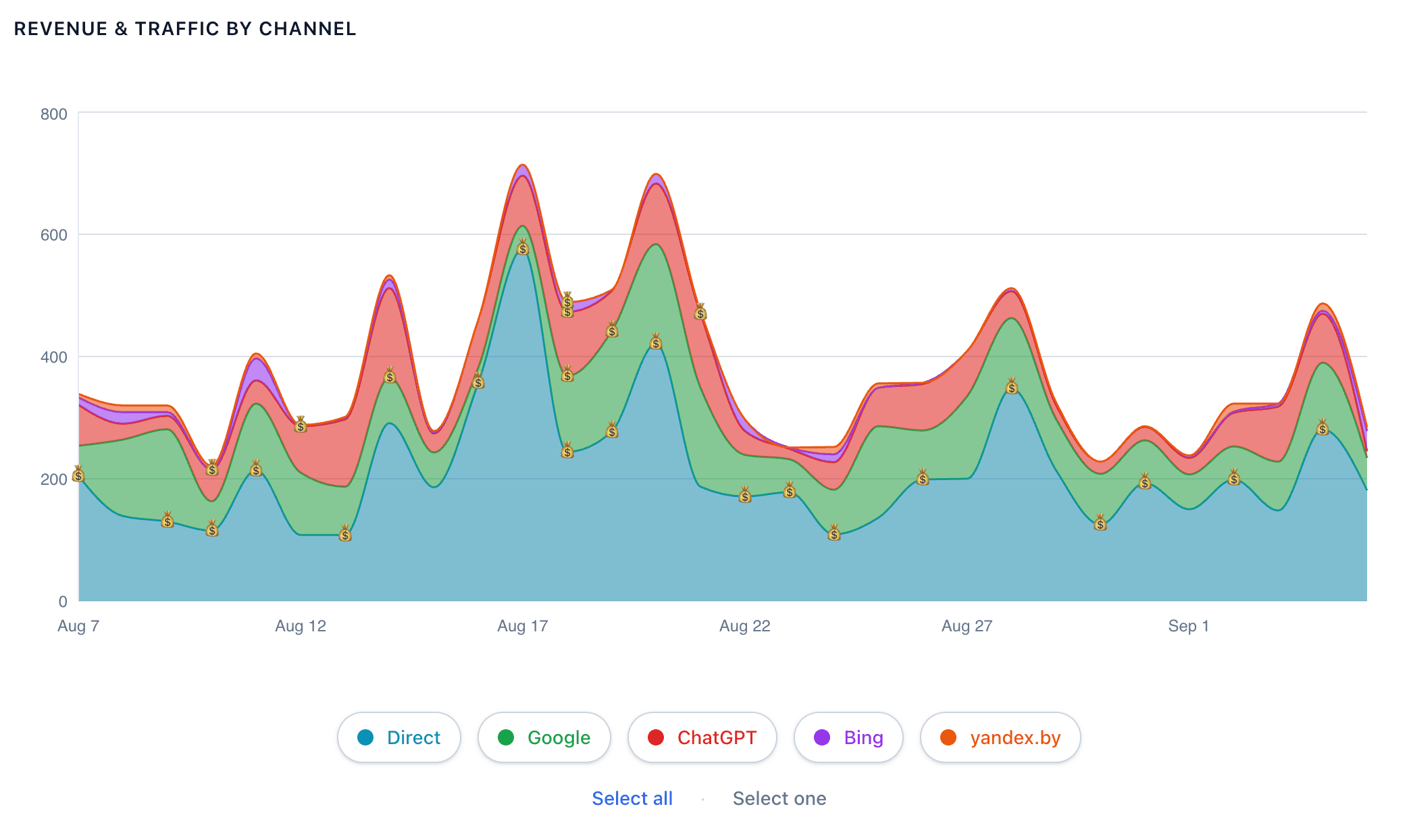Click the money bag on Aug 17 peak
Image resolution: width=1413 pixels, height=840 pixels.
523,246
